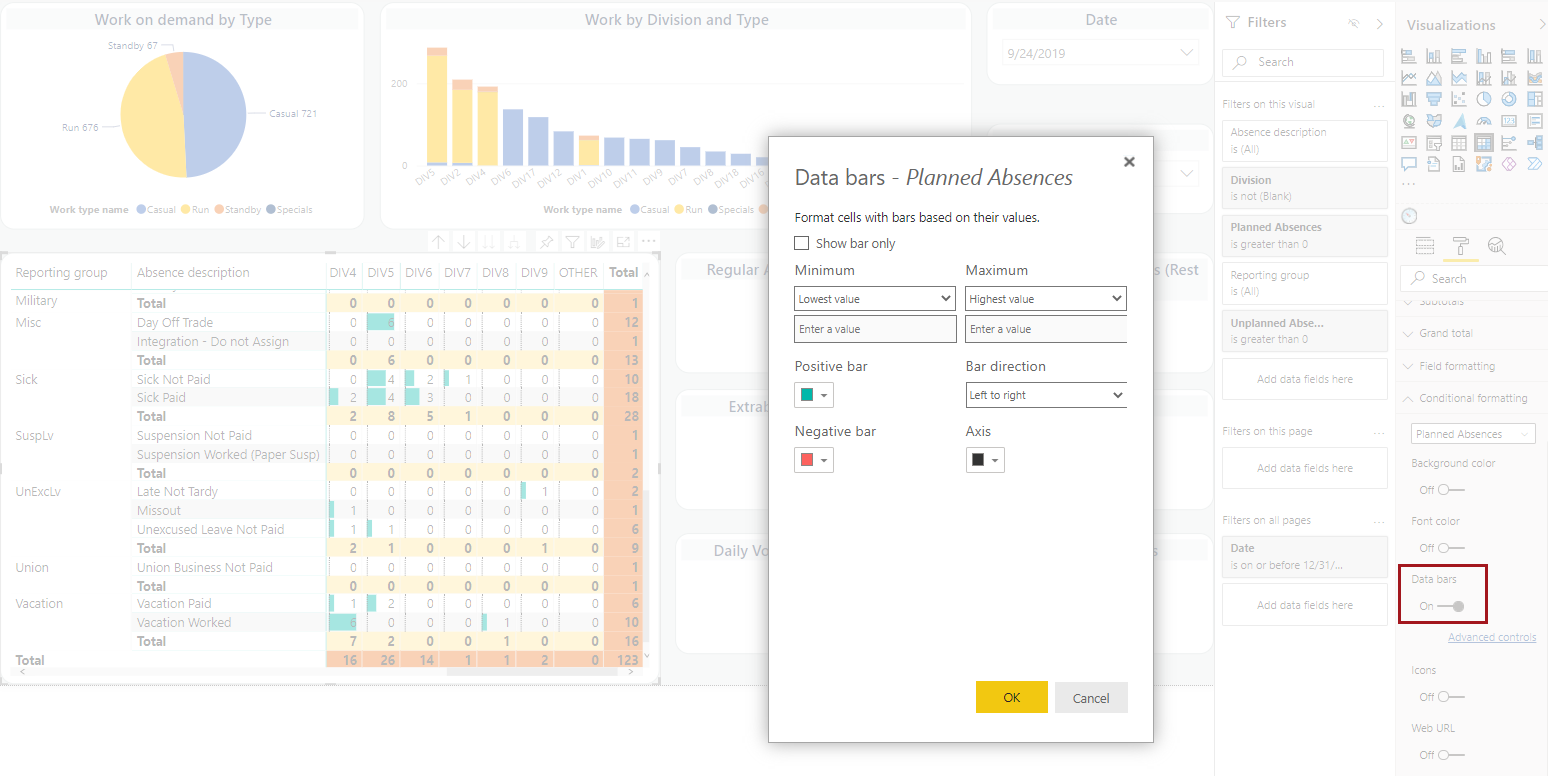Enter focus mode on the matrix visual
1548x776 pixels.
(625, 241)
